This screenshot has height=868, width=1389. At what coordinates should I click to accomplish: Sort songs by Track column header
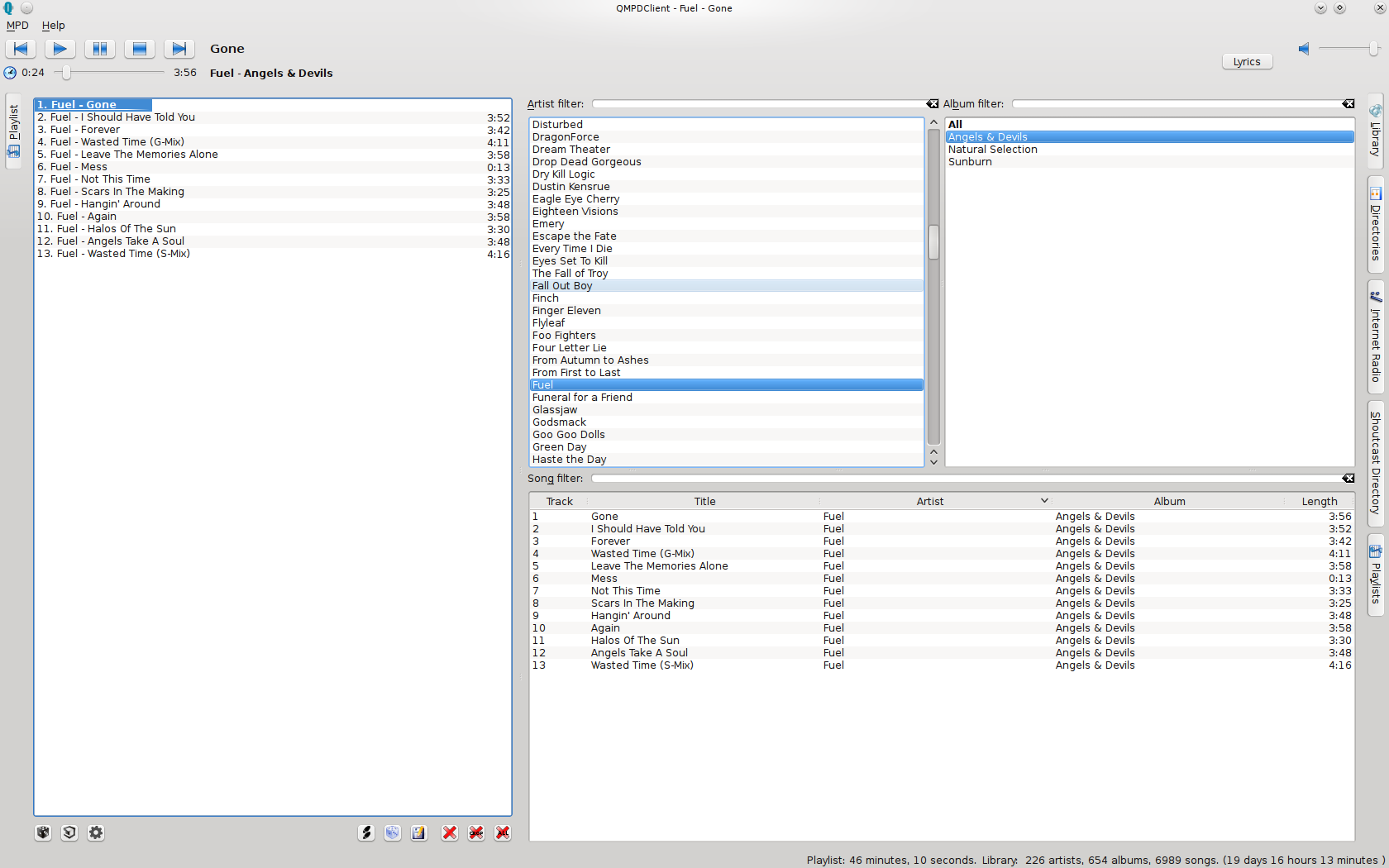(x=560, y=502)
